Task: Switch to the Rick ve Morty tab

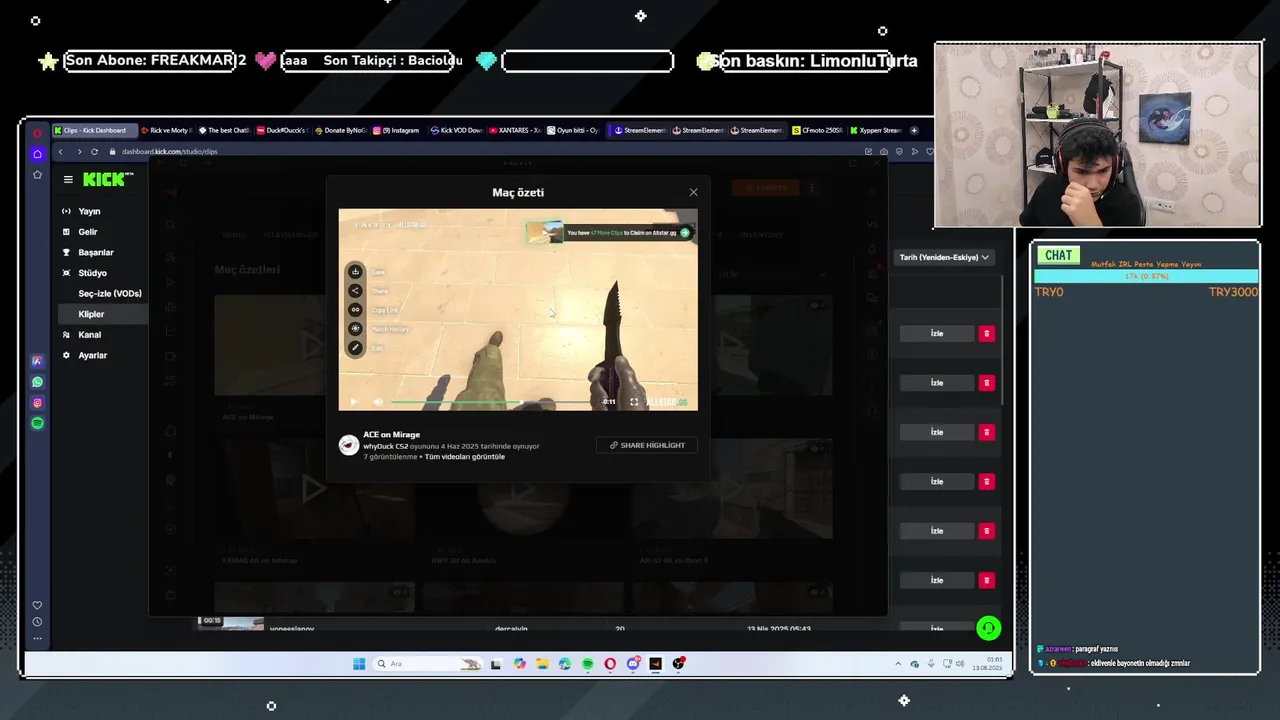Action: 166,130
